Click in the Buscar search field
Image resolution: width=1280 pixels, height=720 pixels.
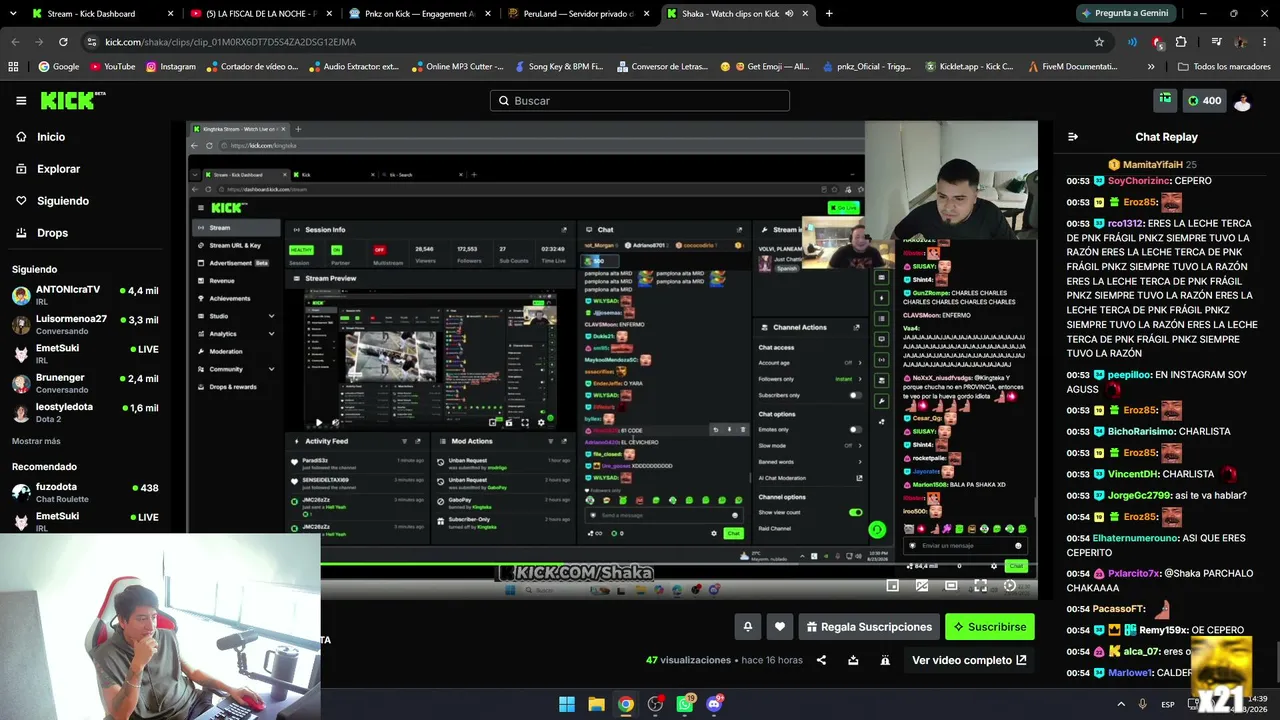click(x=640, y=101)
